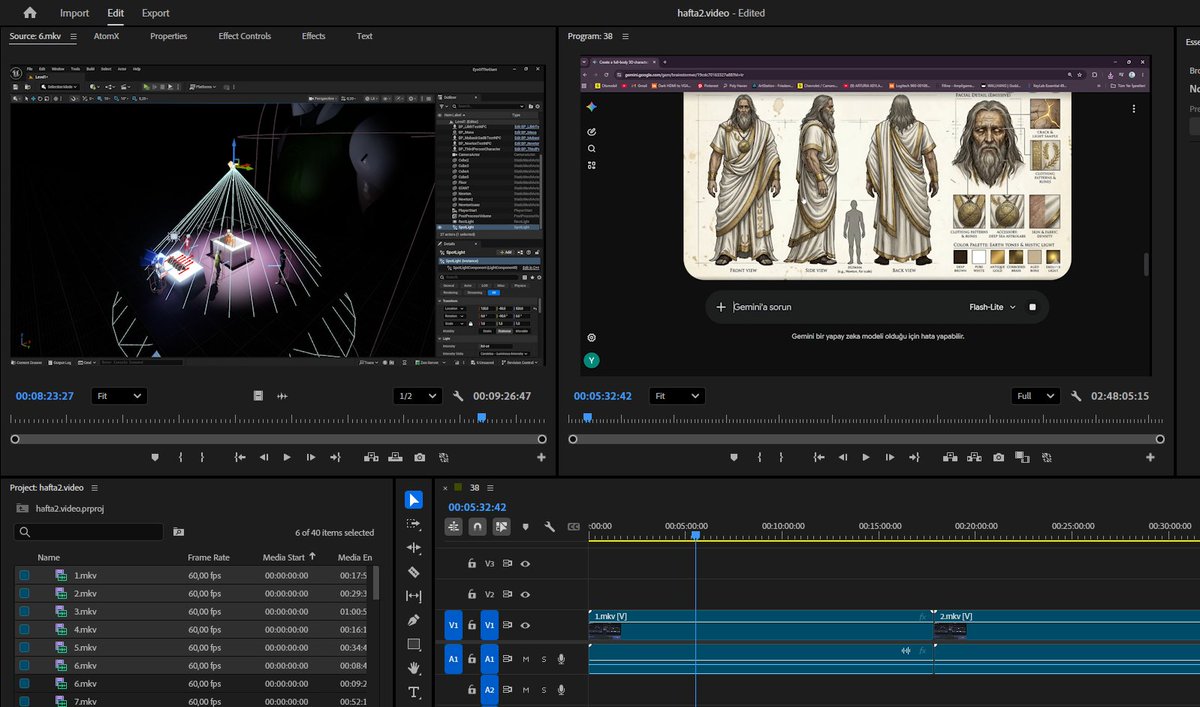
Task: Click Extract button in Program monitor
Action: coord(974,457)
